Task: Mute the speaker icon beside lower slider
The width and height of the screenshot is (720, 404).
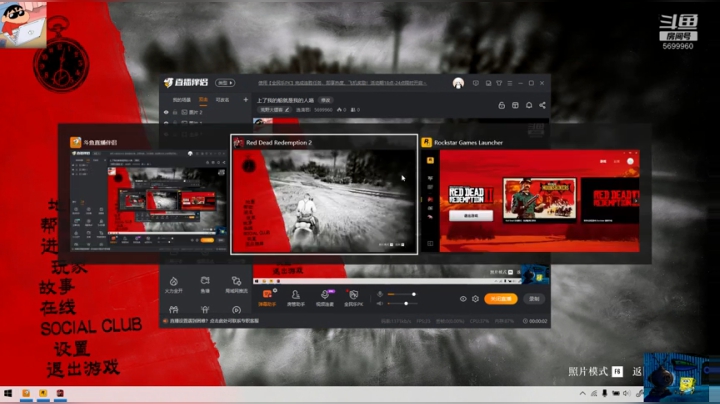Action: (x=380, y=303)
